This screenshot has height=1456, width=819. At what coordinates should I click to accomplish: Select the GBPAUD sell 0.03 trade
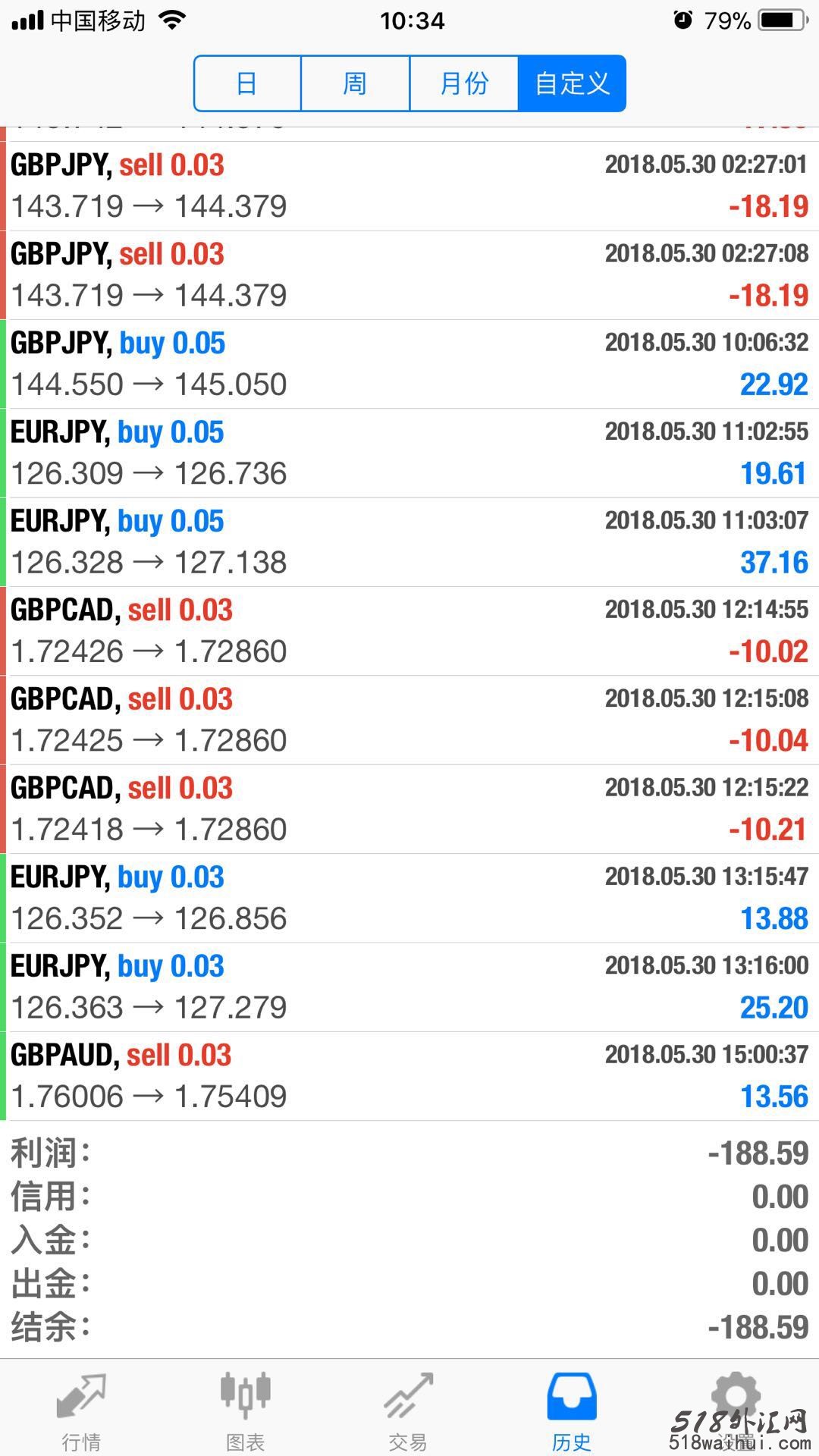coord(409,1076)
